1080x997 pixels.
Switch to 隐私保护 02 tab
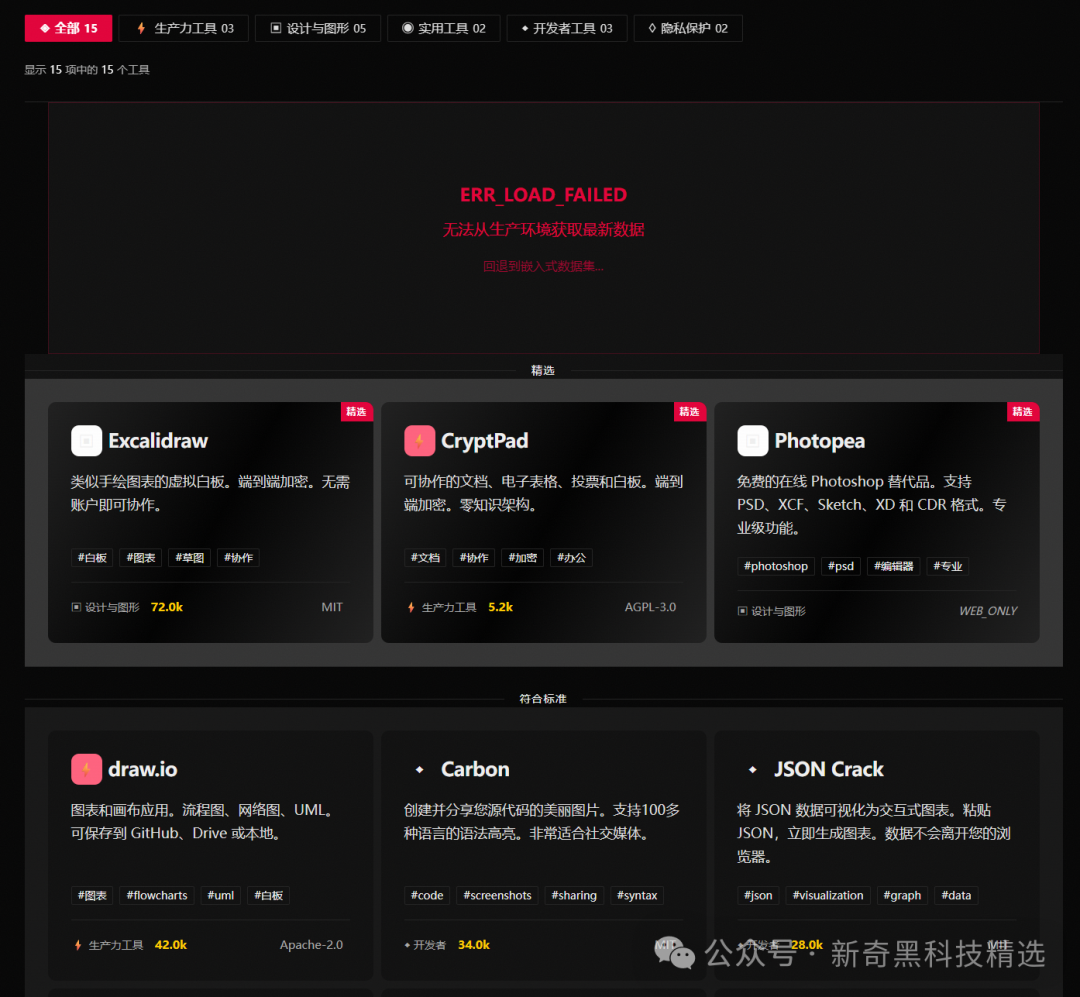(x=688, y=28)
